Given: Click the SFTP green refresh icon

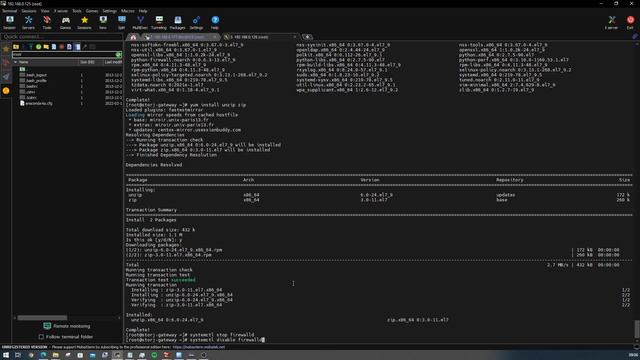Looking at the screenshot, I should (x=38, y=47).
